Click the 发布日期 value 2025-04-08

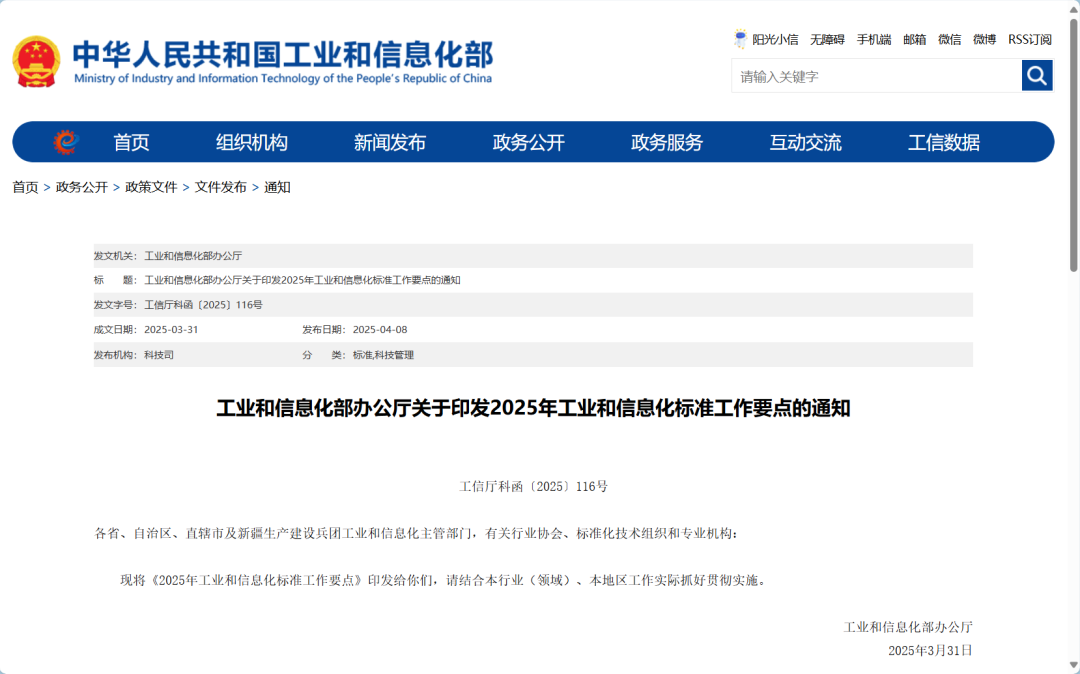pyautogui.click(x=380, y=330)
